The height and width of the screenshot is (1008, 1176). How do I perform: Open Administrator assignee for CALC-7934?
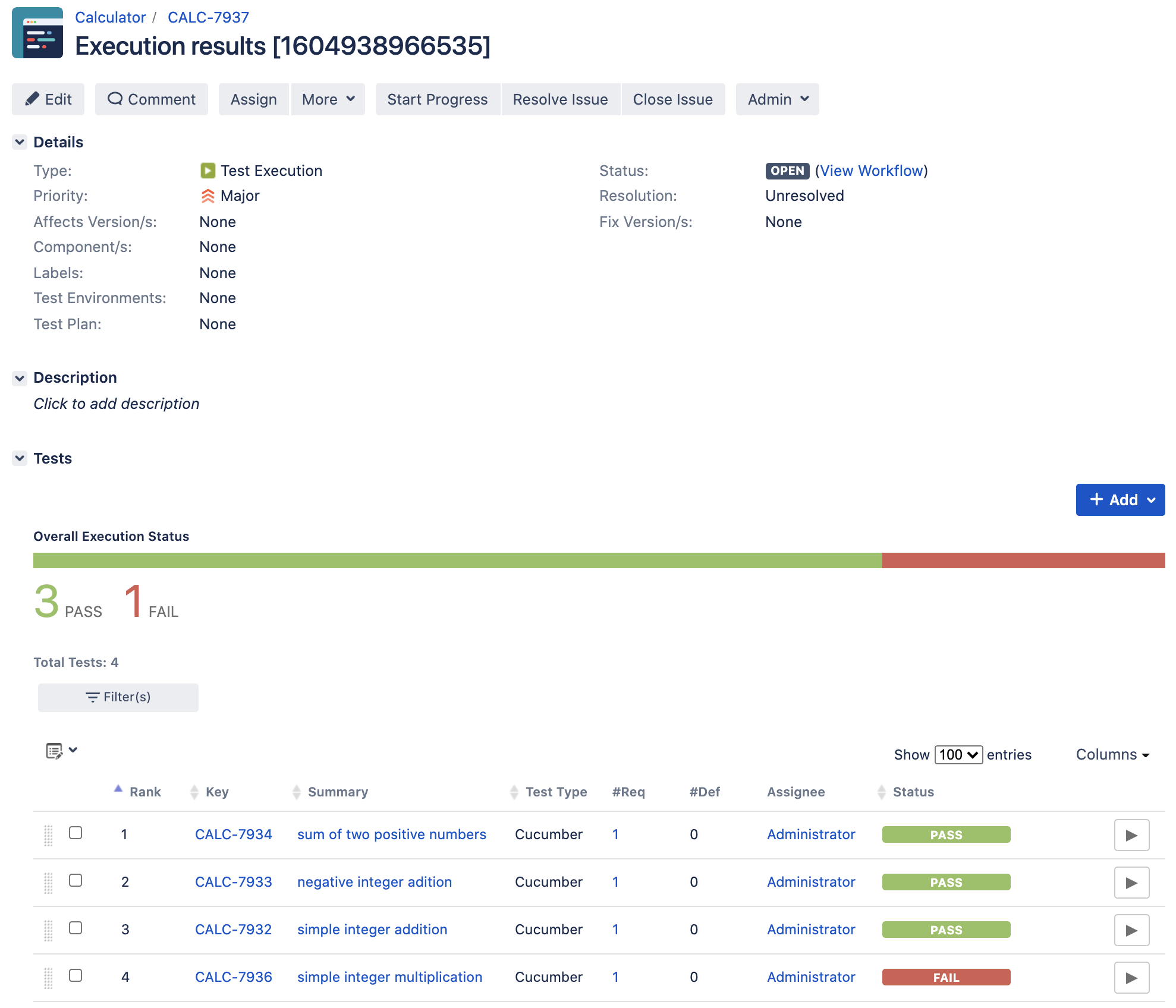811,834
